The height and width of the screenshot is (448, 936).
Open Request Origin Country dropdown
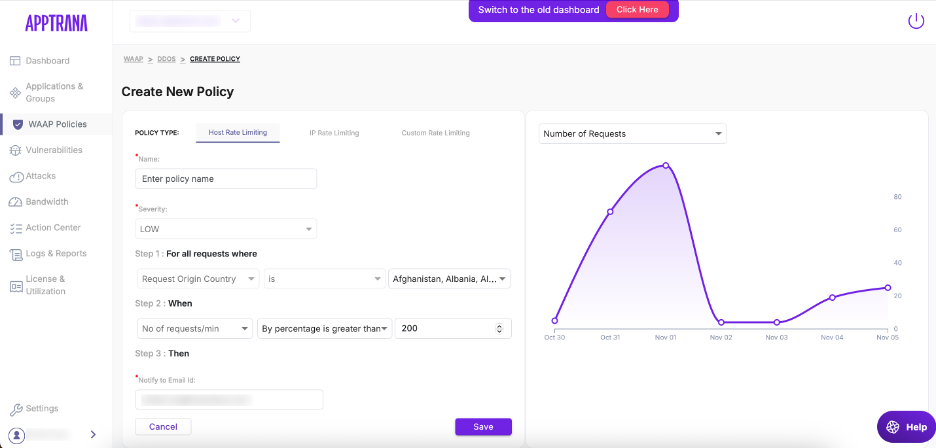pyautogui.click(x=198, y=279)
